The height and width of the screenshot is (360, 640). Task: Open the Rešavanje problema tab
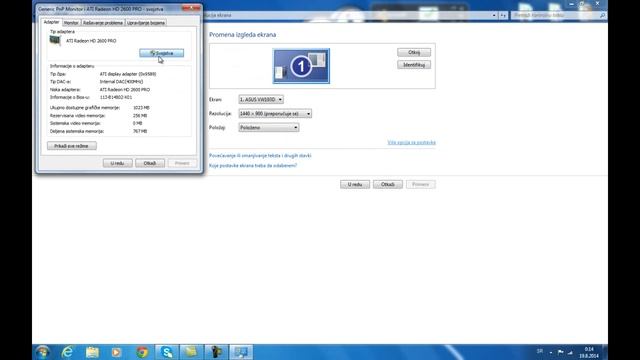coord(103,23)
